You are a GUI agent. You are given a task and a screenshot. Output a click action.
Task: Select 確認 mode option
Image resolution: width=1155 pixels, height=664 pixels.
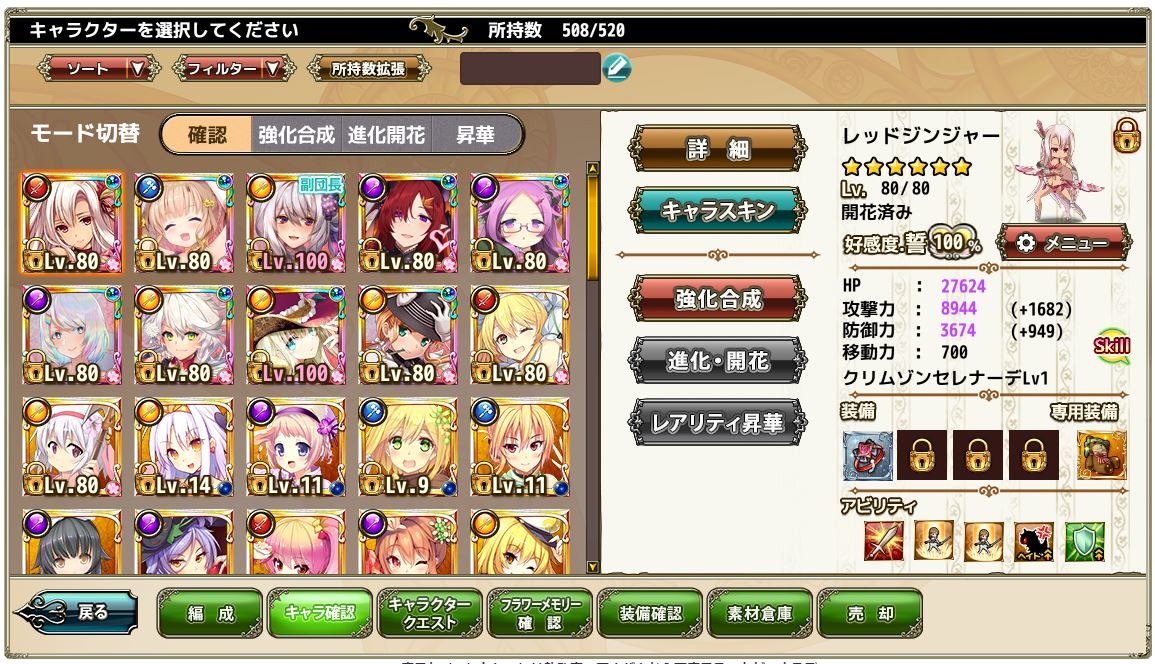click(207, 135)
